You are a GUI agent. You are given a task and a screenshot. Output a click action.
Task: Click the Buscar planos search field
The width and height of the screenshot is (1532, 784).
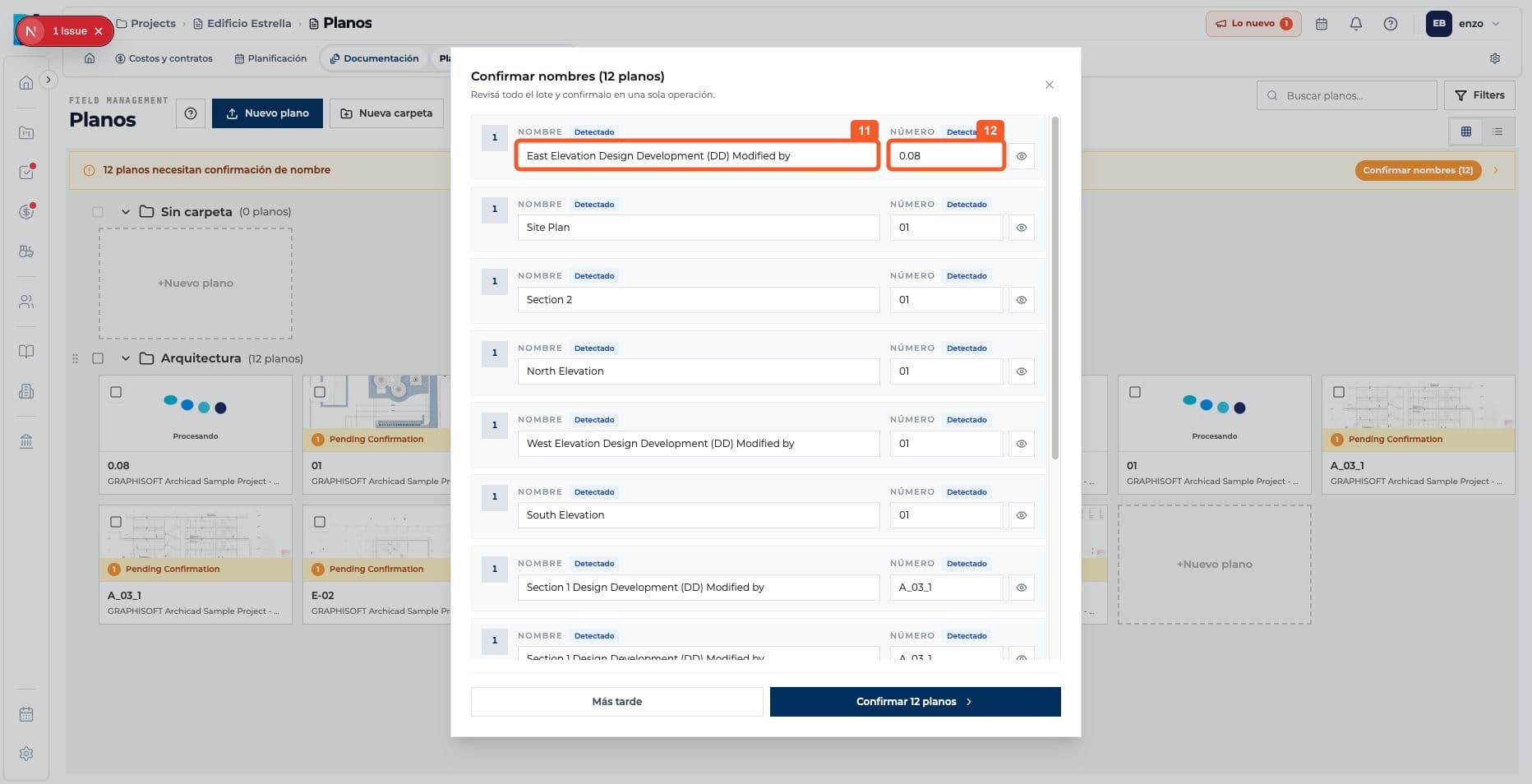point(1346,95)
